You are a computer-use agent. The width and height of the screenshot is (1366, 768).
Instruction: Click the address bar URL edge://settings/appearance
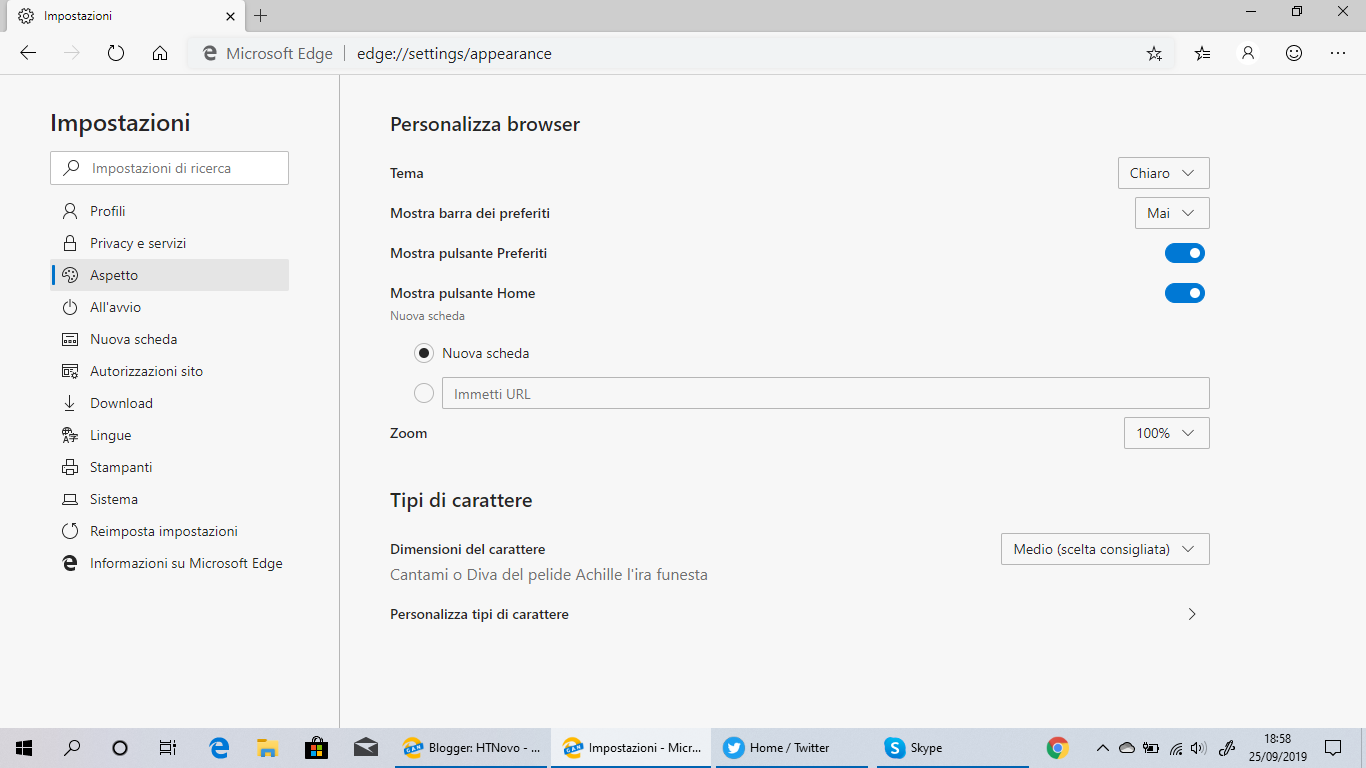pyautogui.click(x=454, y=54)
